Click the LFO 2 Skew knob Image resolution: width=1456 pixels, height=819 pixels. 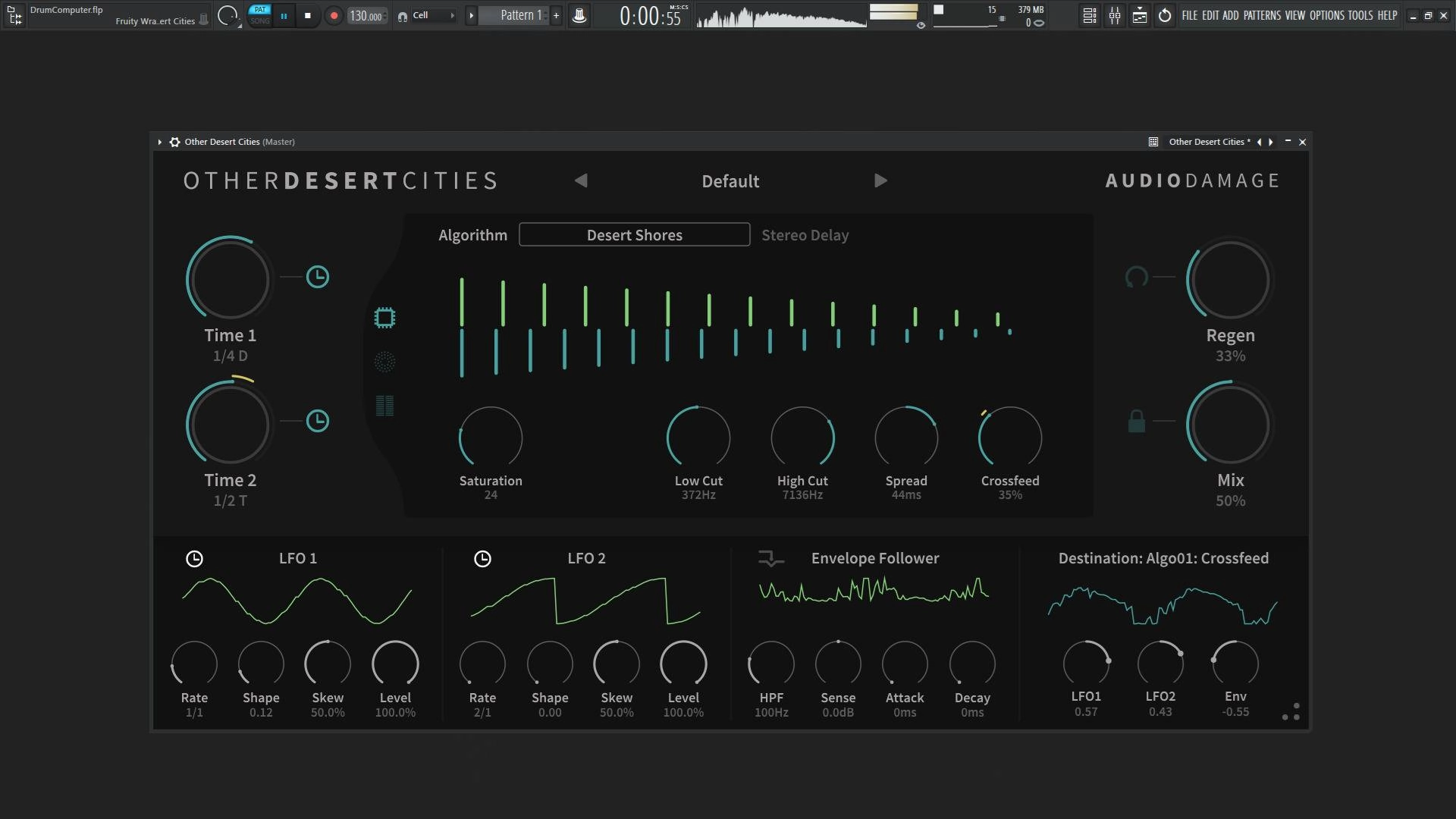617,664
